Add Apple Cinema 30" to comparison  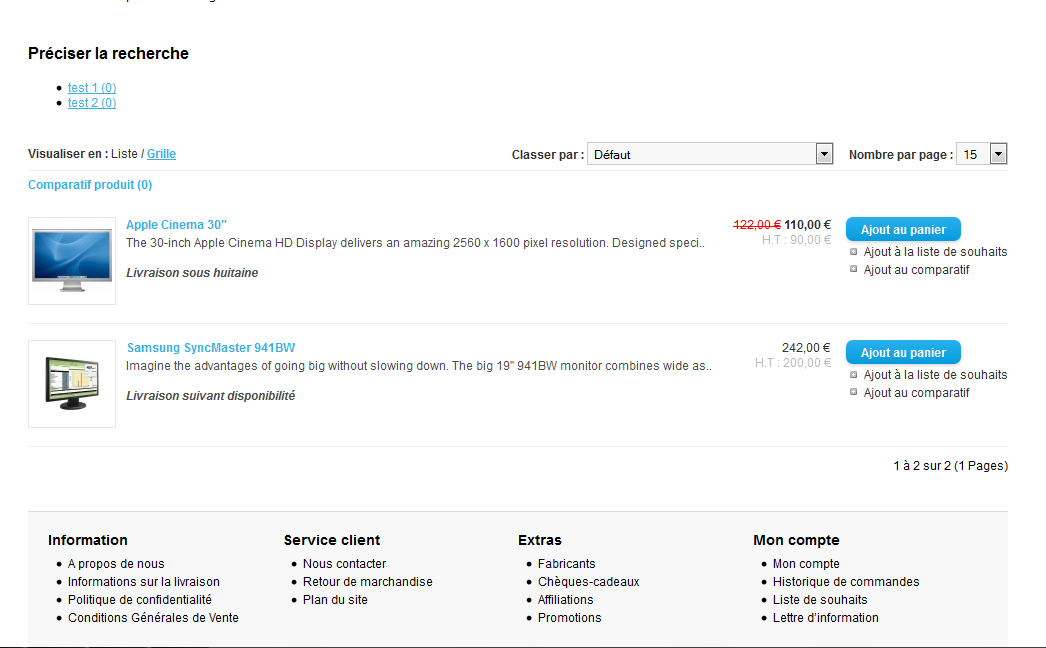click(x=916, y=270)
